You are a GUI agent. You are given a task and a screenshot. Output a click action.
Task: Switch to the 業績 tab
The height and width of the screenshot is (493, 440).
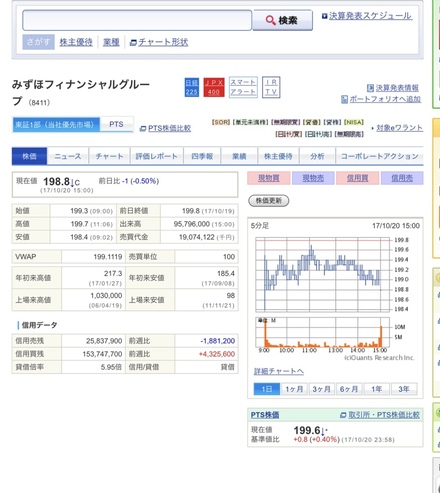[239, 156]
